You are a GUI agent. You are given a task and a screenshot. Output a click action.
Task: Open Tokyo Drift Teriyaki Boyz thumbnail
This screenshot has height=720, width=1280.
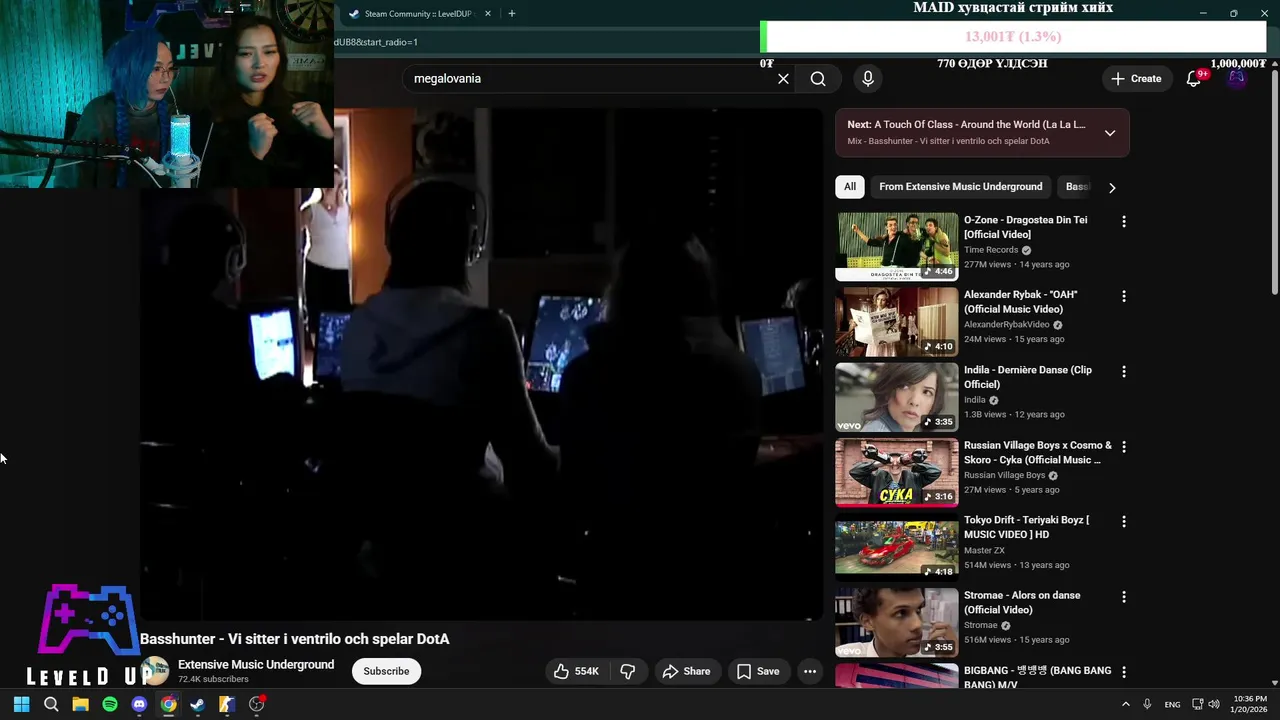pyautogui.click(x=897, y=546)
